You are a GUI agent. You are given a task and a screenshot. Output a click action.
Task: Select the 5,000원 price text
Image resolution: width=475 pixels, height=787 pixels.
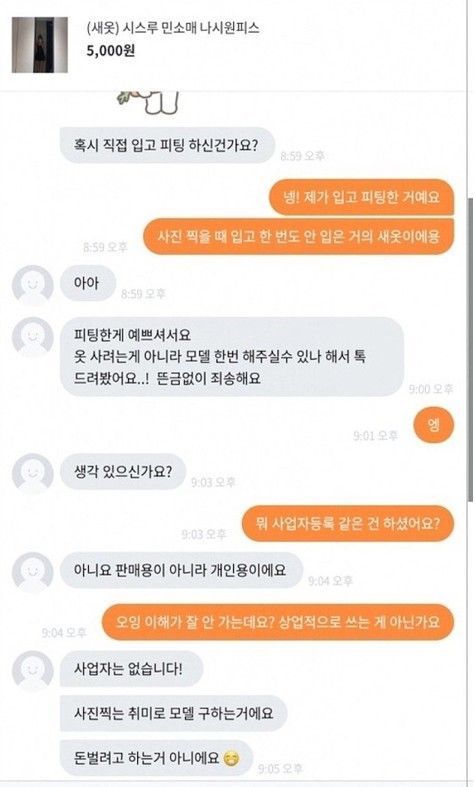click(x=110, y=51)
